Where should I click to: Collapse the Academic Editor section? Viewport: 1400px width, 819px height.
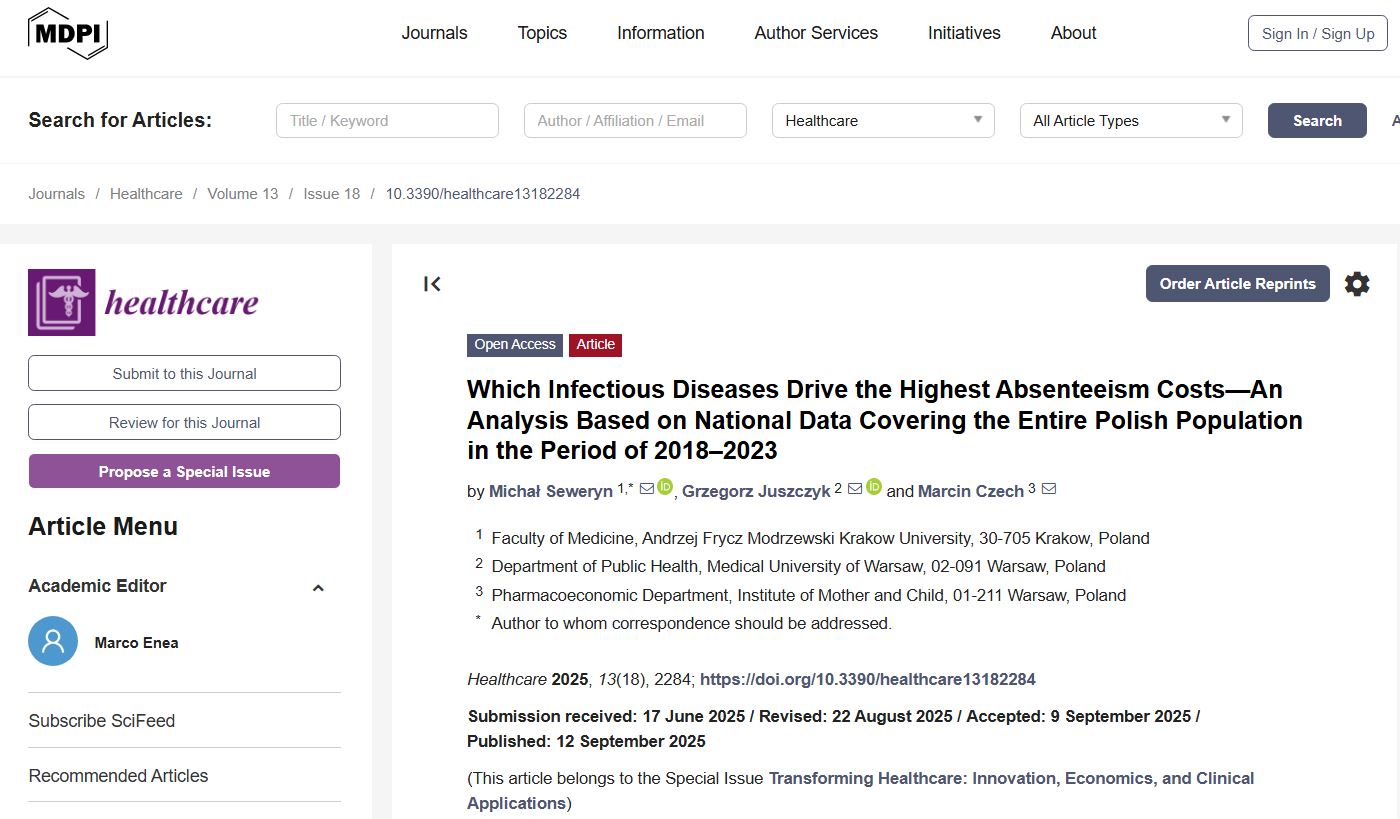318,588
